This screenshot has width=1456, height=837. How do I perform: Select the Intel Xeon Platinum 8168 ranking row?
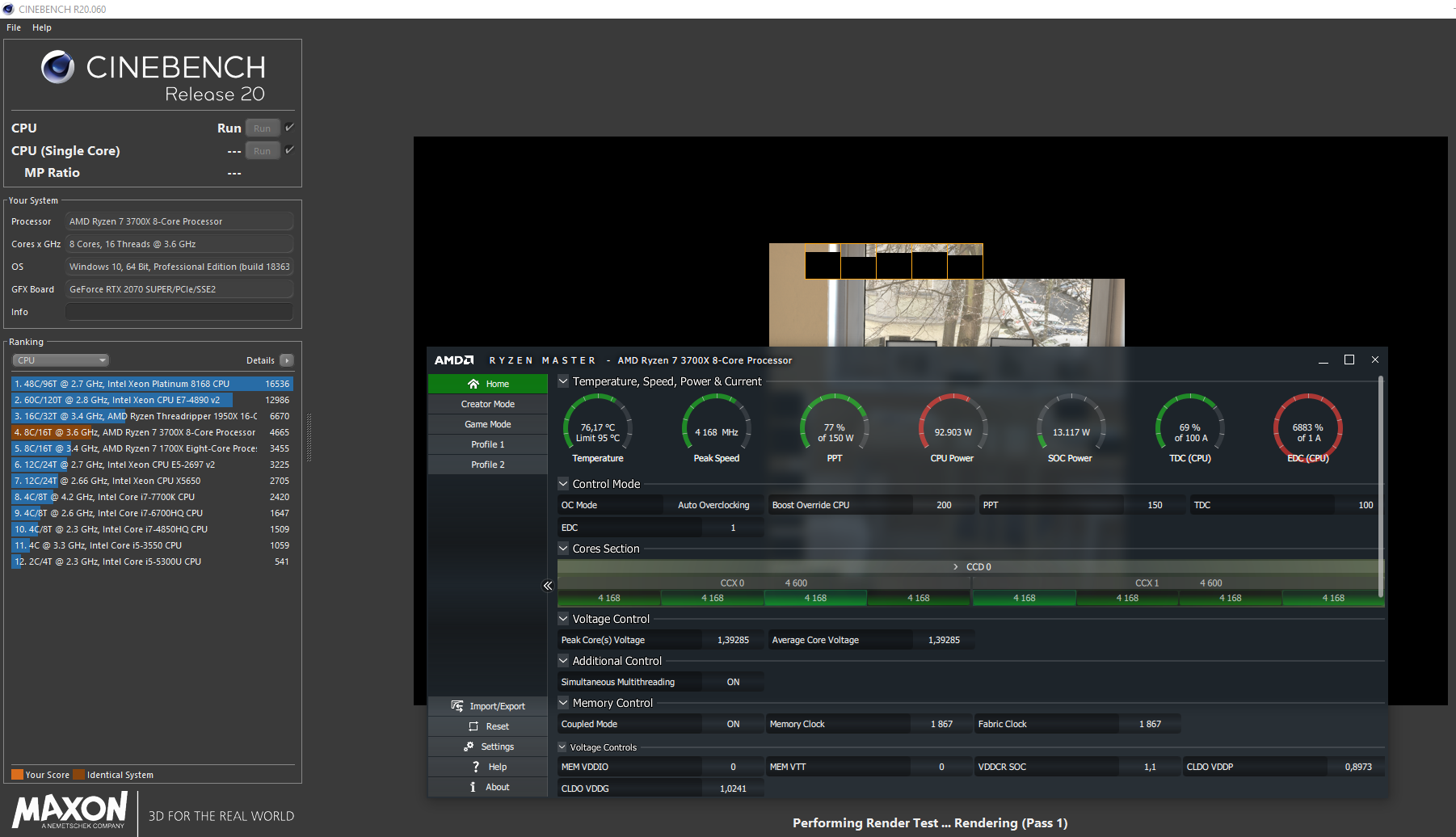click(152, 384)
